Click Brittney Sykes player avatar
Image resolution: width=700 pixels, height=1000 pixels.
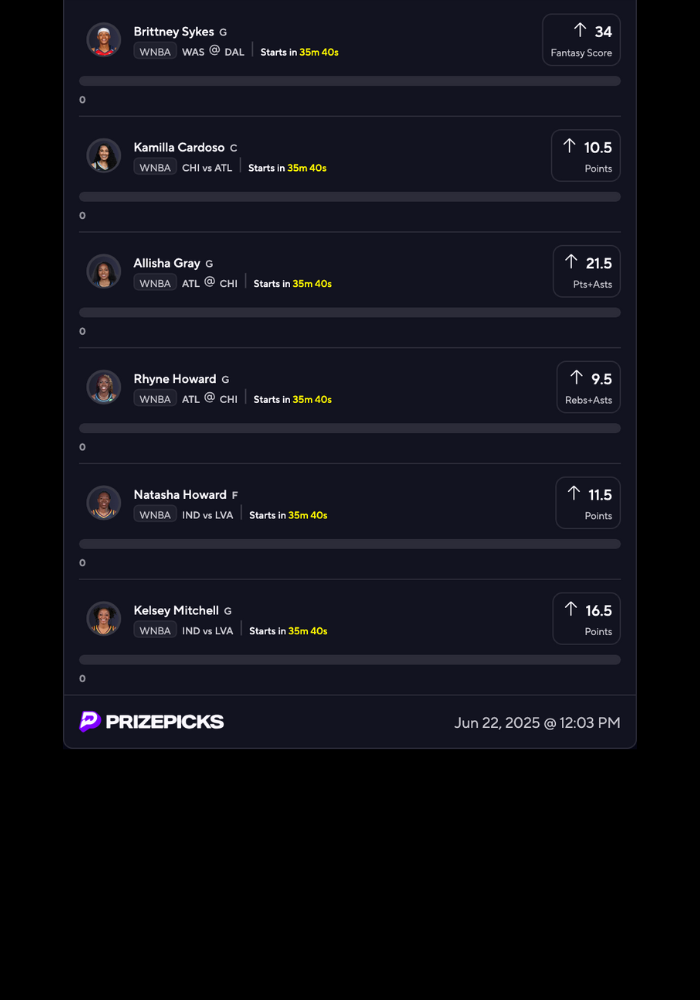click(x=104, y=40)
